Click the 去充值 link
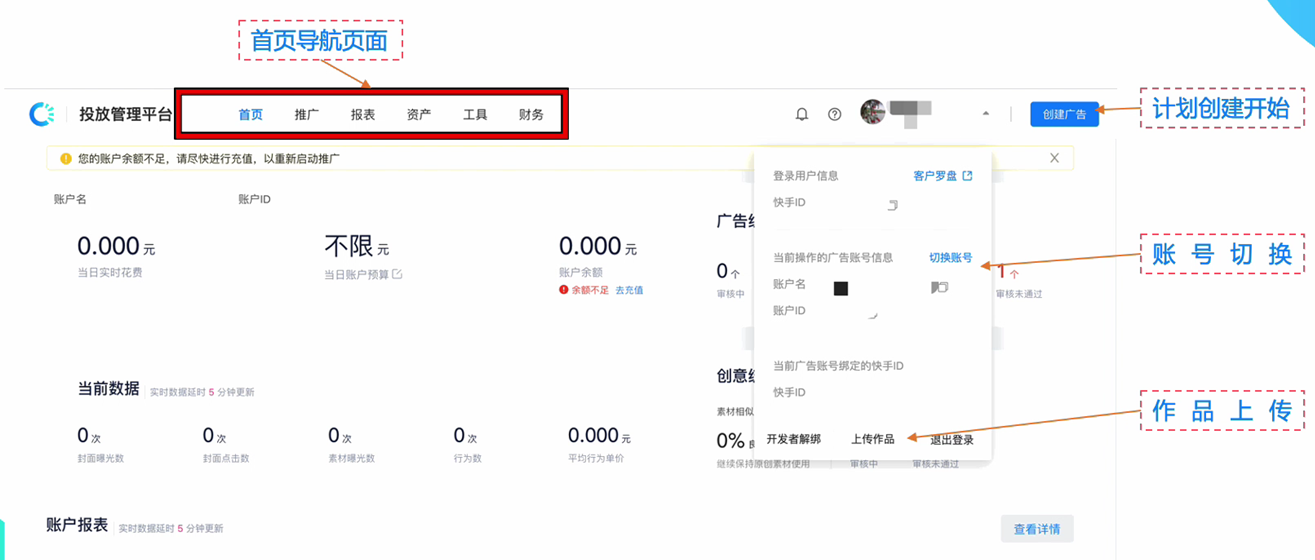This screenshot has height=560, width=1315. coord(629,290)
